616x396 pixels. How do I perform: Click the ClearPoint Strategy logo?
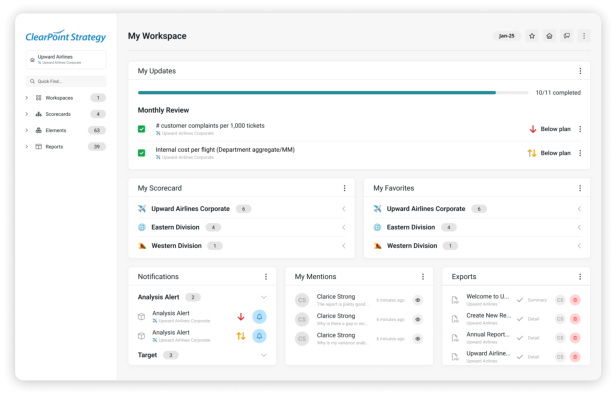[66, 36]
